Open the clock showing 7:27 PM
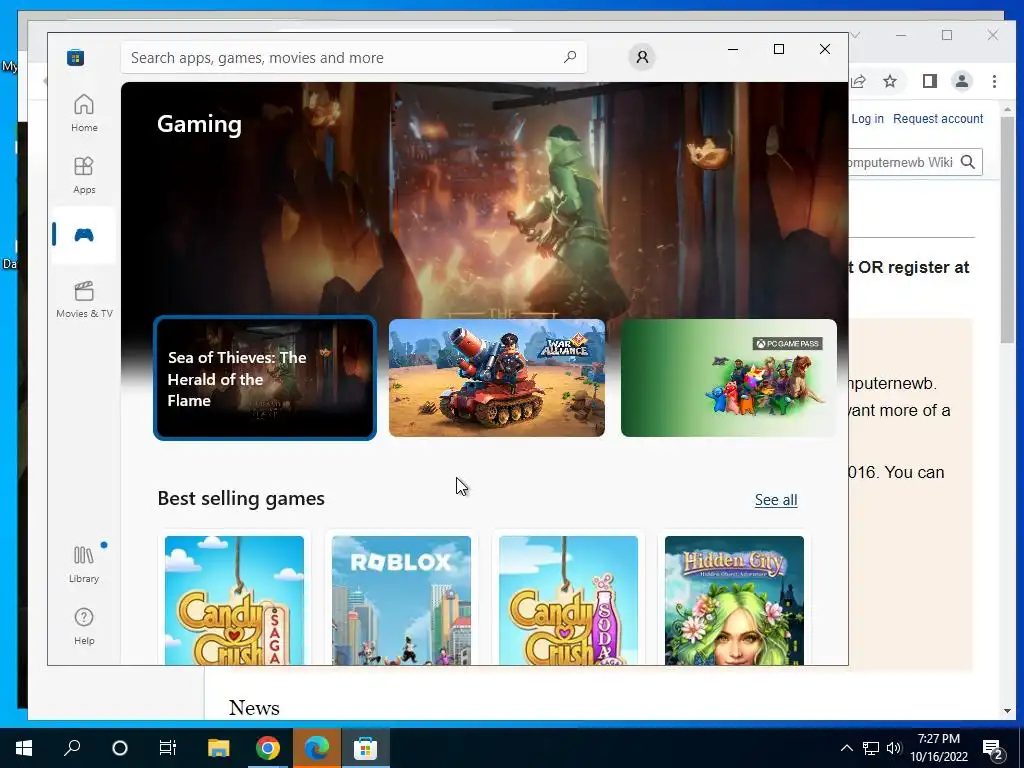 [x=939, y=748]
